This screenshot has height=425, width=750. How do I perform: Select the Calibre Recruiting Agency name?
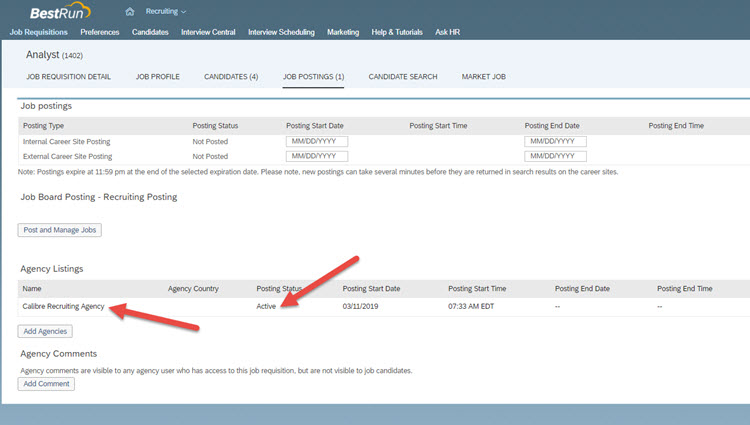point(63,306)
